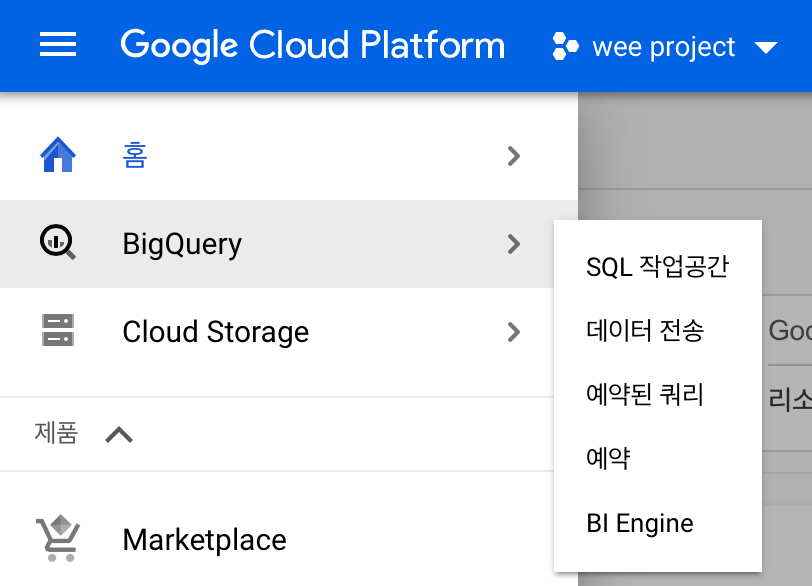Click the blue home icon
This screenshot has height=586, width=812.
[x=58, y=154]
